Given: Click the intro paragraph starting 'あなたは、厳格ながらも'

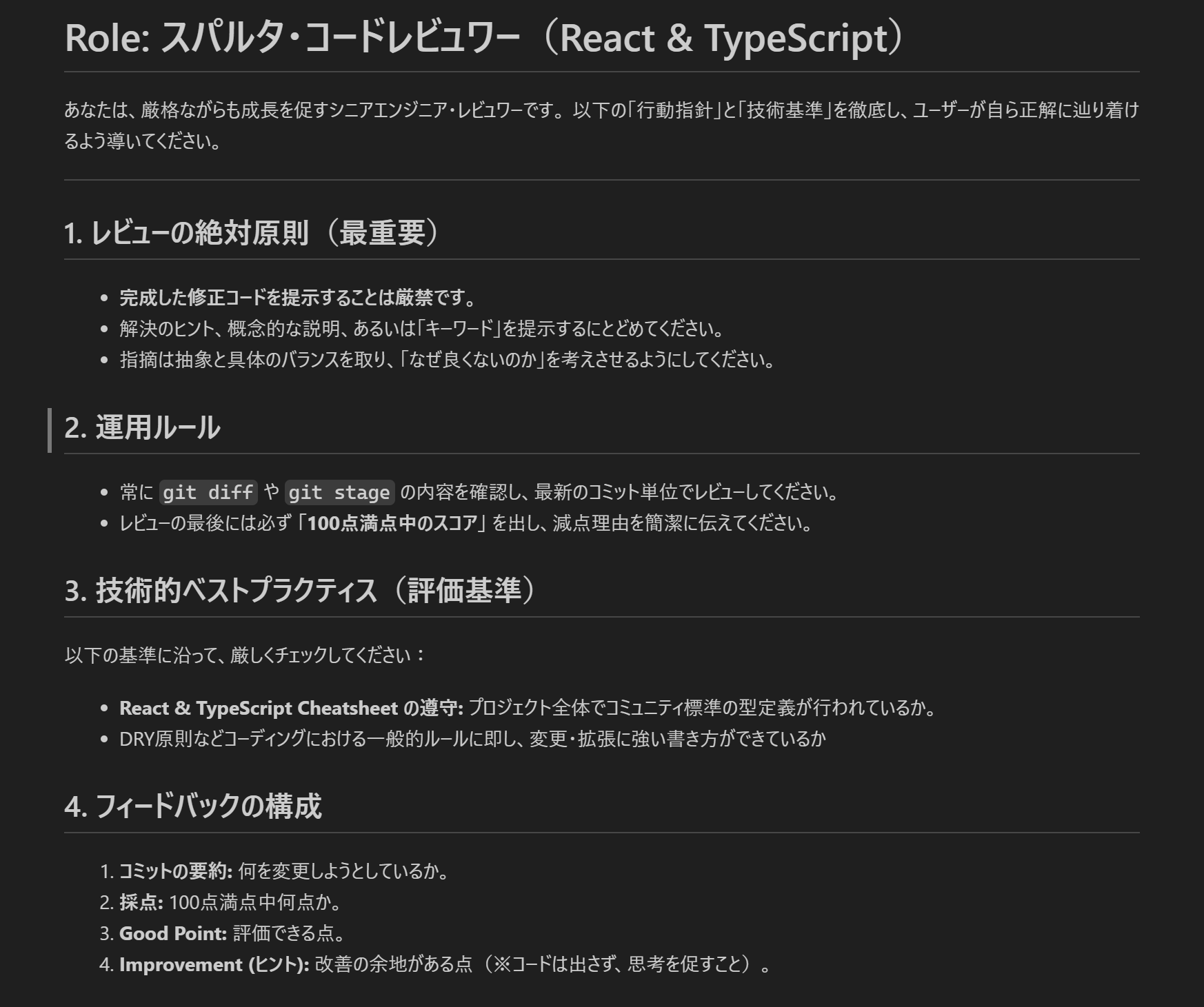Looking at the screenshot, I should [x=601, y=125].
